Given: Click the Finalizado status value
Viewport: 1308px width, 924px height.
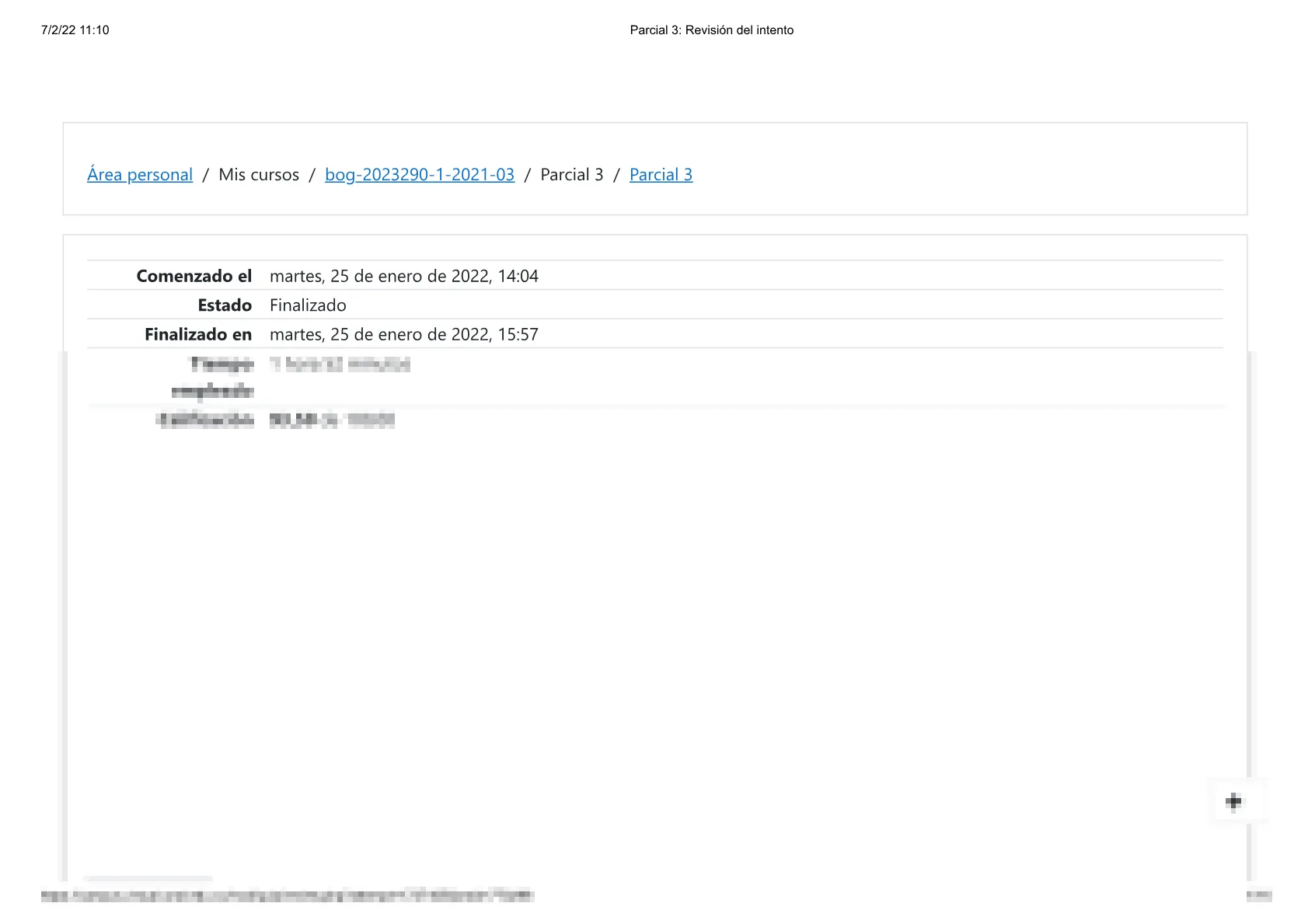Looking at the screenshot, I should (x=308, y=305).
